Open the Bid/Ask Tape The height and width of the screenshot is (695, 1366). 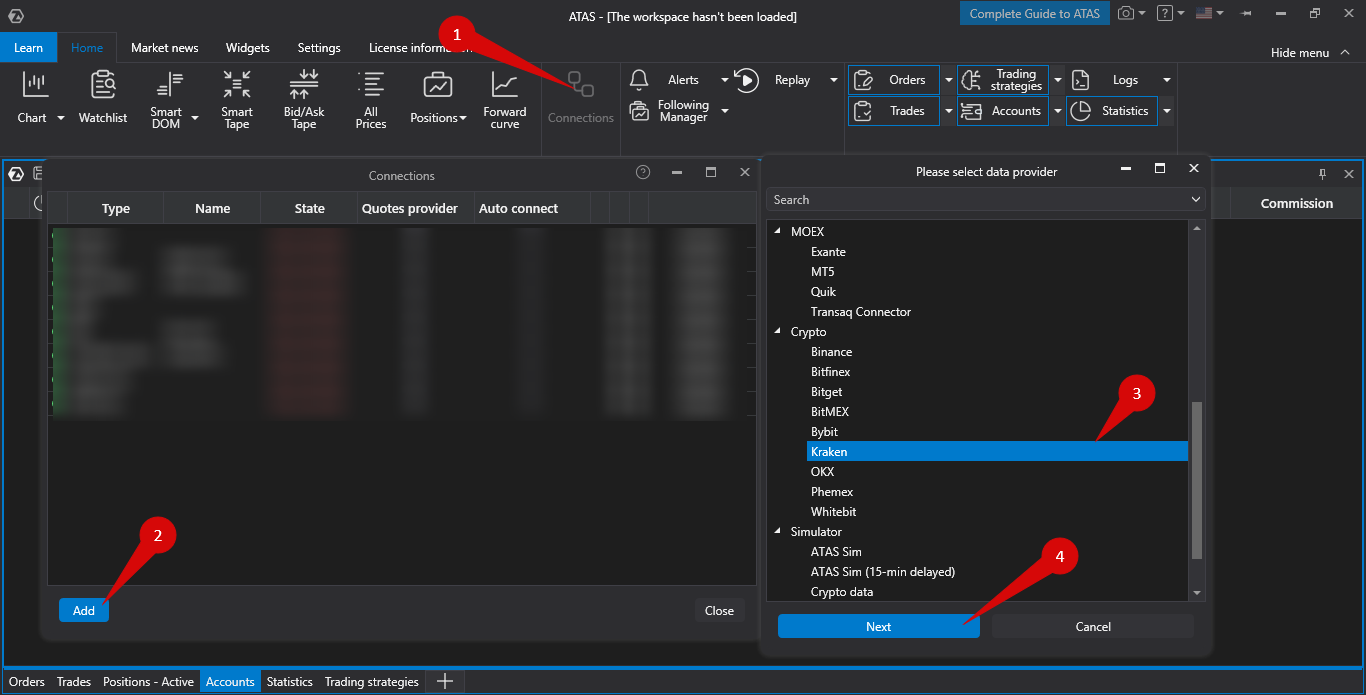pos(304,98)
